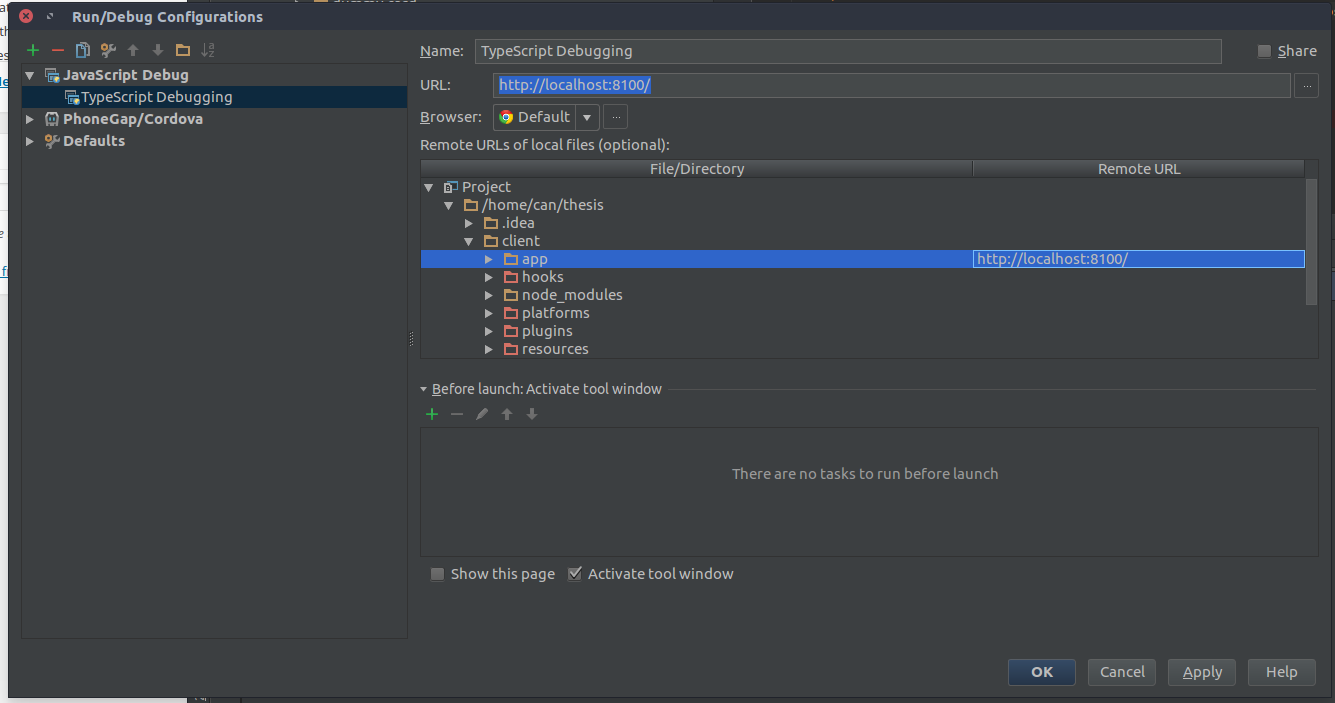Select the /home/can/thesis label
Image resolution: width=1335 pixels, height=703 pixels.
click(x=543, y=205)
